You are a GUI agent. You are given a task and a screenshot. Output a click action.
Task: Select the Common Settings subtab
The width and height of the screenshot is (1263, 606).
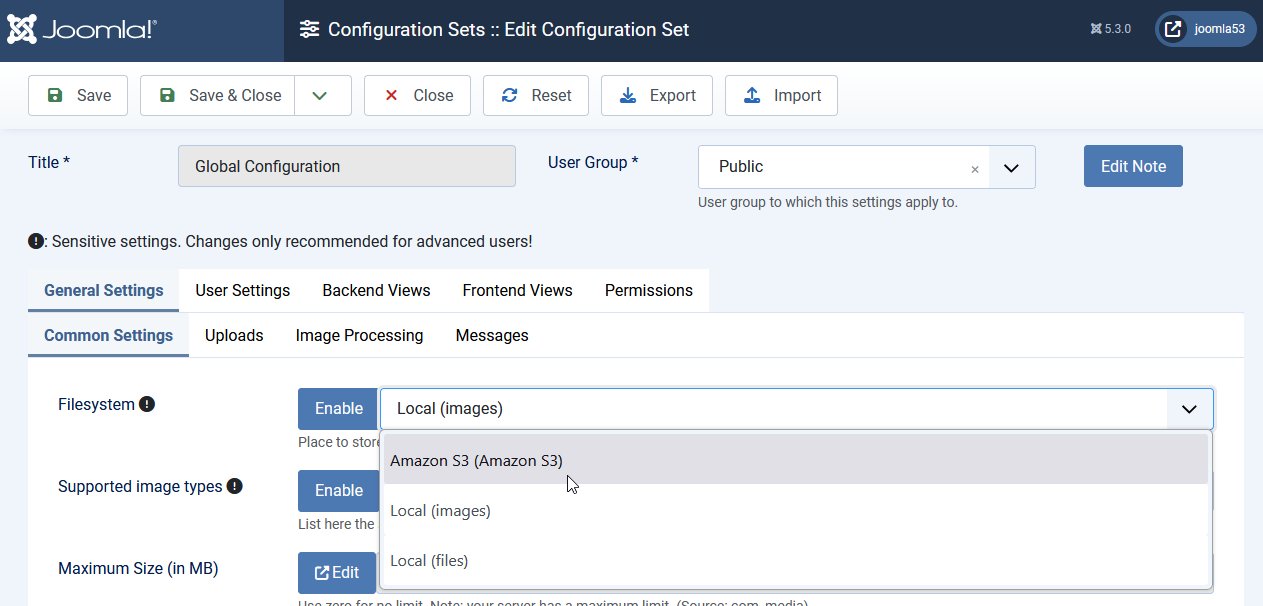[x=108, y=335]
